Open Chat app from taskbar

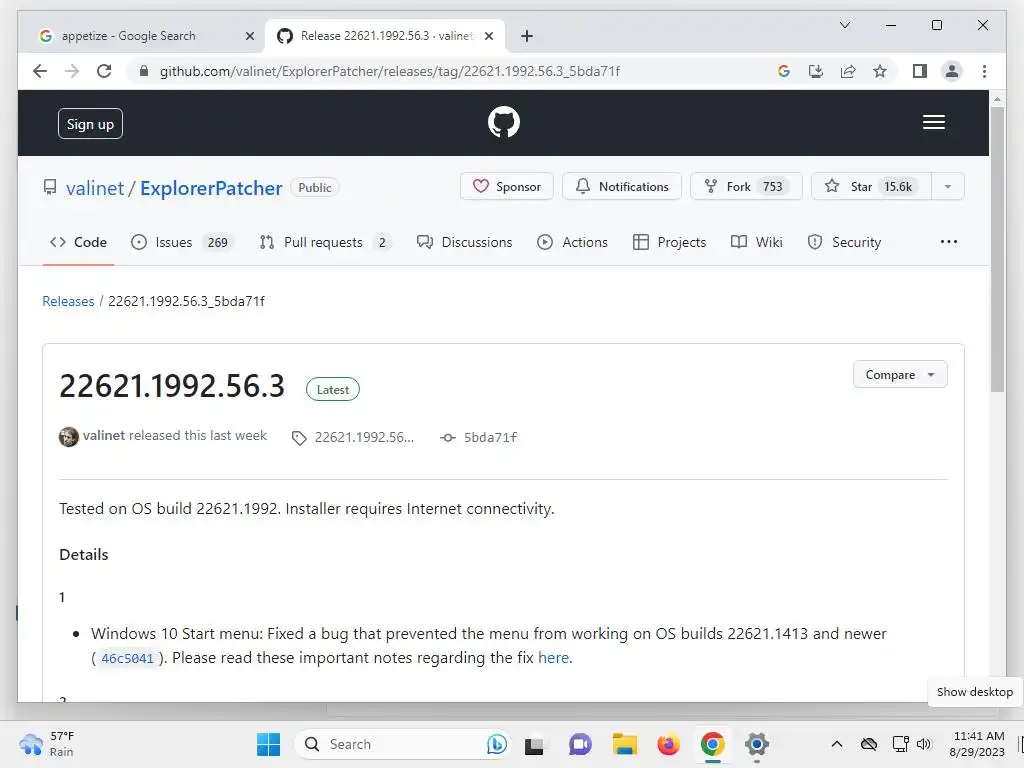point(579,744)
